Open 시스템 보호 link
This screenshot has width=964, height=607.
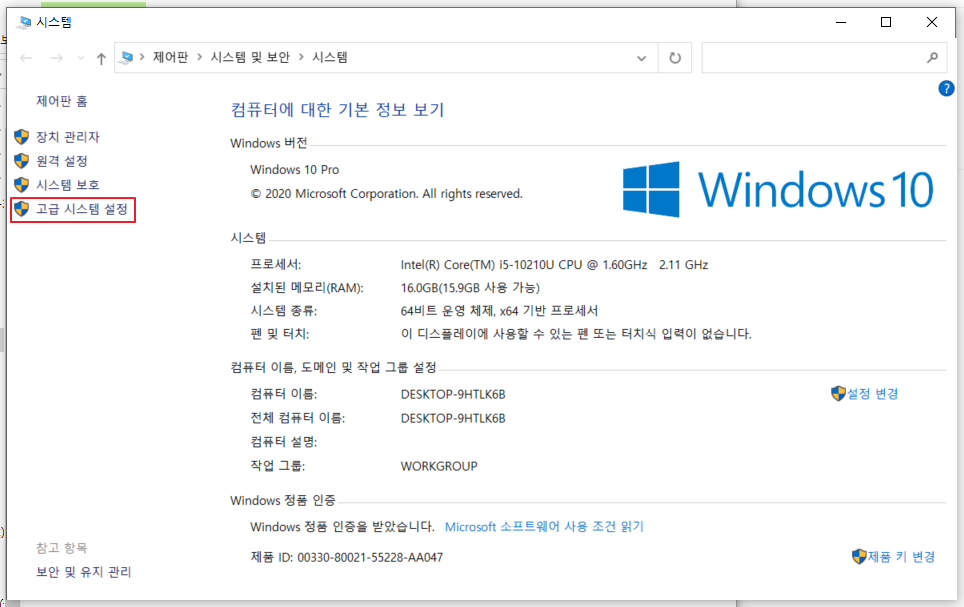(x=68, y=184)
